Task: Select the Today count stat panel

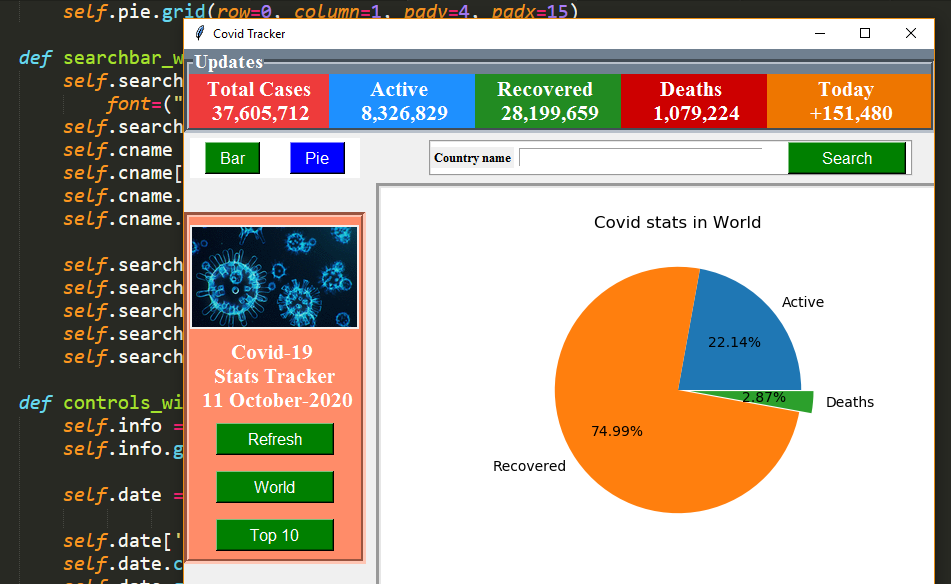Action: [x=847, y=100]
